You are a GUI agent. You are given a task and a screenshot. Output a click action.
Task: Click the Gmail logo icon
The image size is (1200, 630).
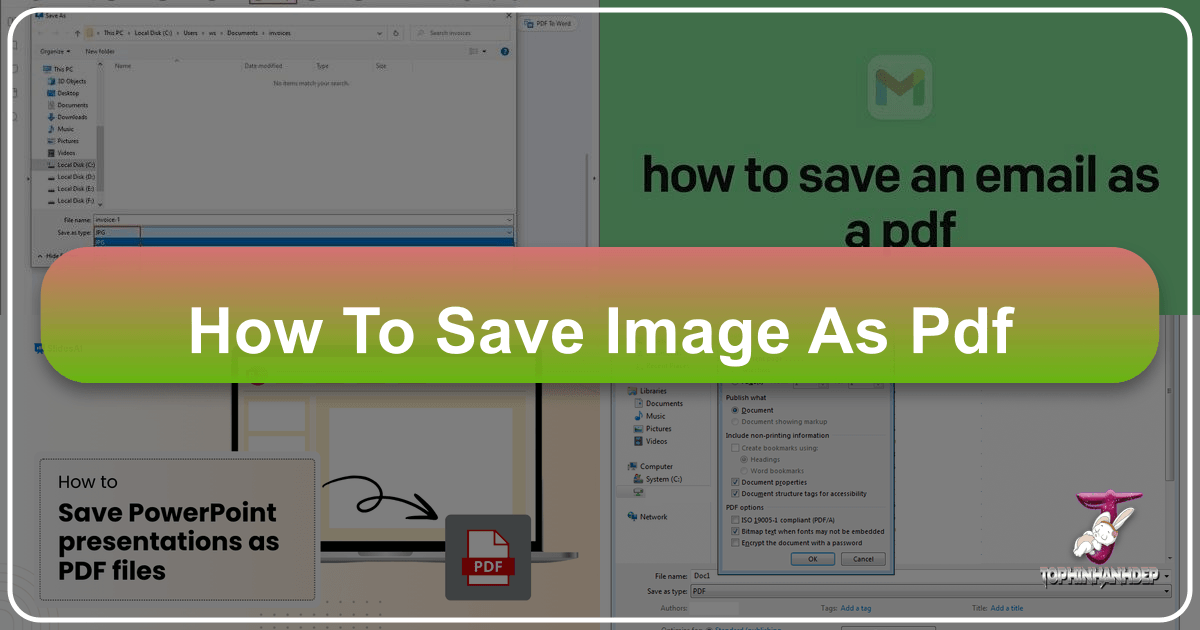900,88
